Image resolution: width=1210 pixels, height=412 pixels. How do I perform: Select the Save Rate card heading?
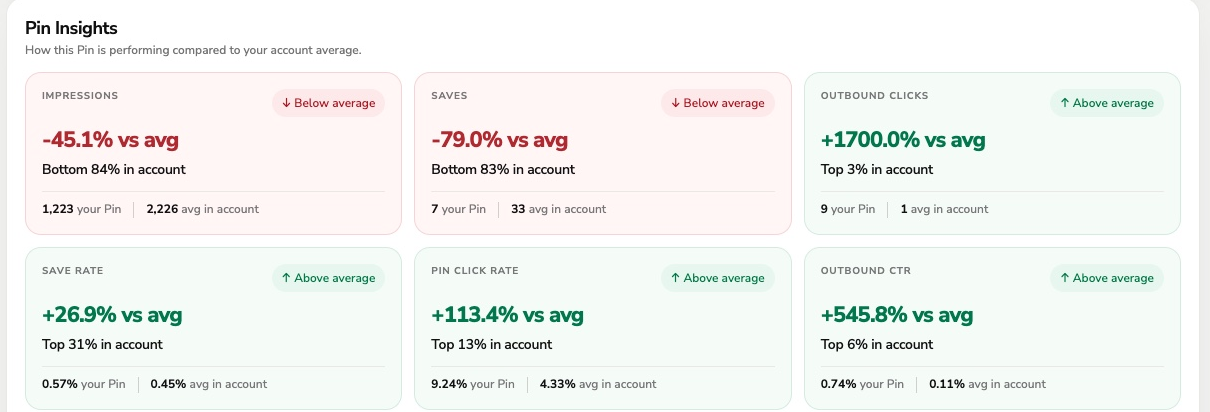(72, 271)
